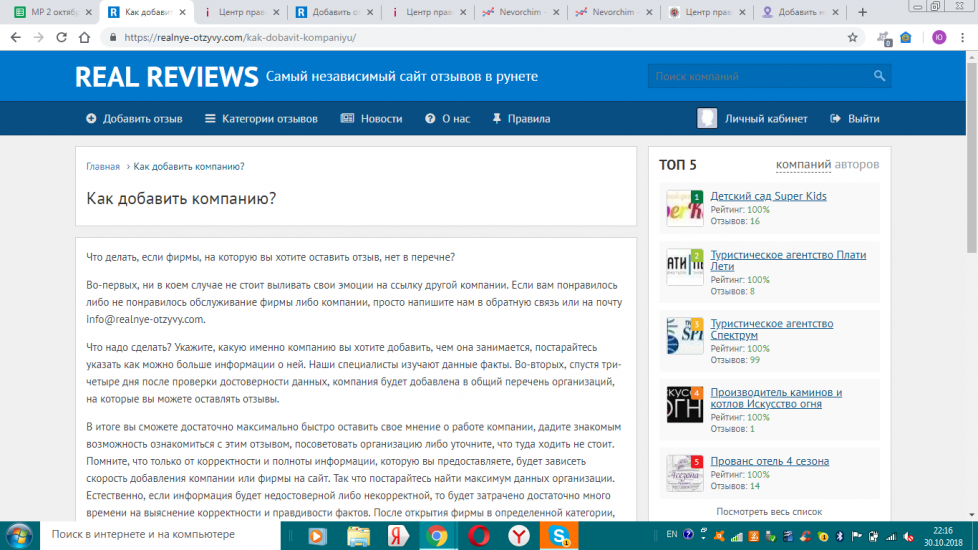Open Chrome's three-dot menu
Screen dimensions: 978x550
pos(964,37)
